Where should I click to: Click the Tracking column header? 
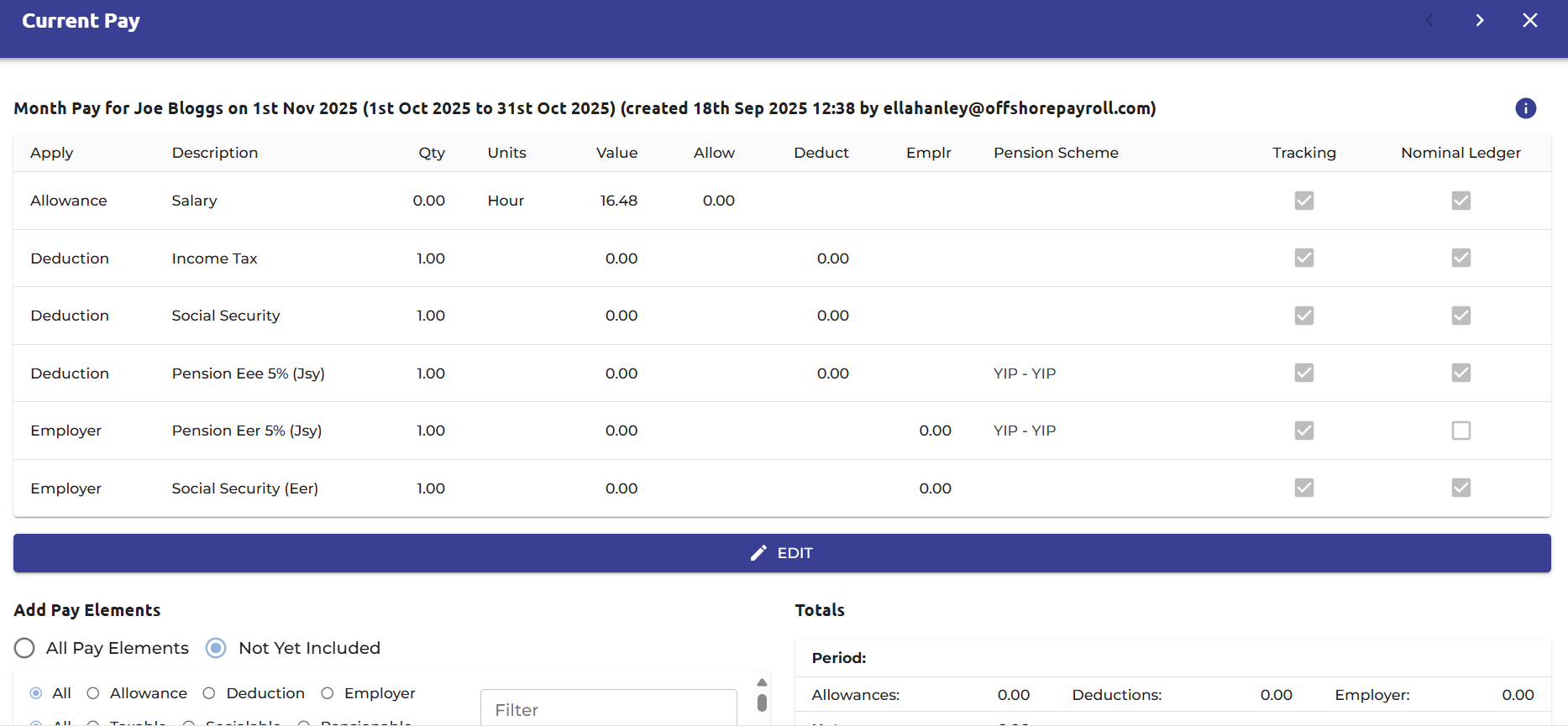1303,153
